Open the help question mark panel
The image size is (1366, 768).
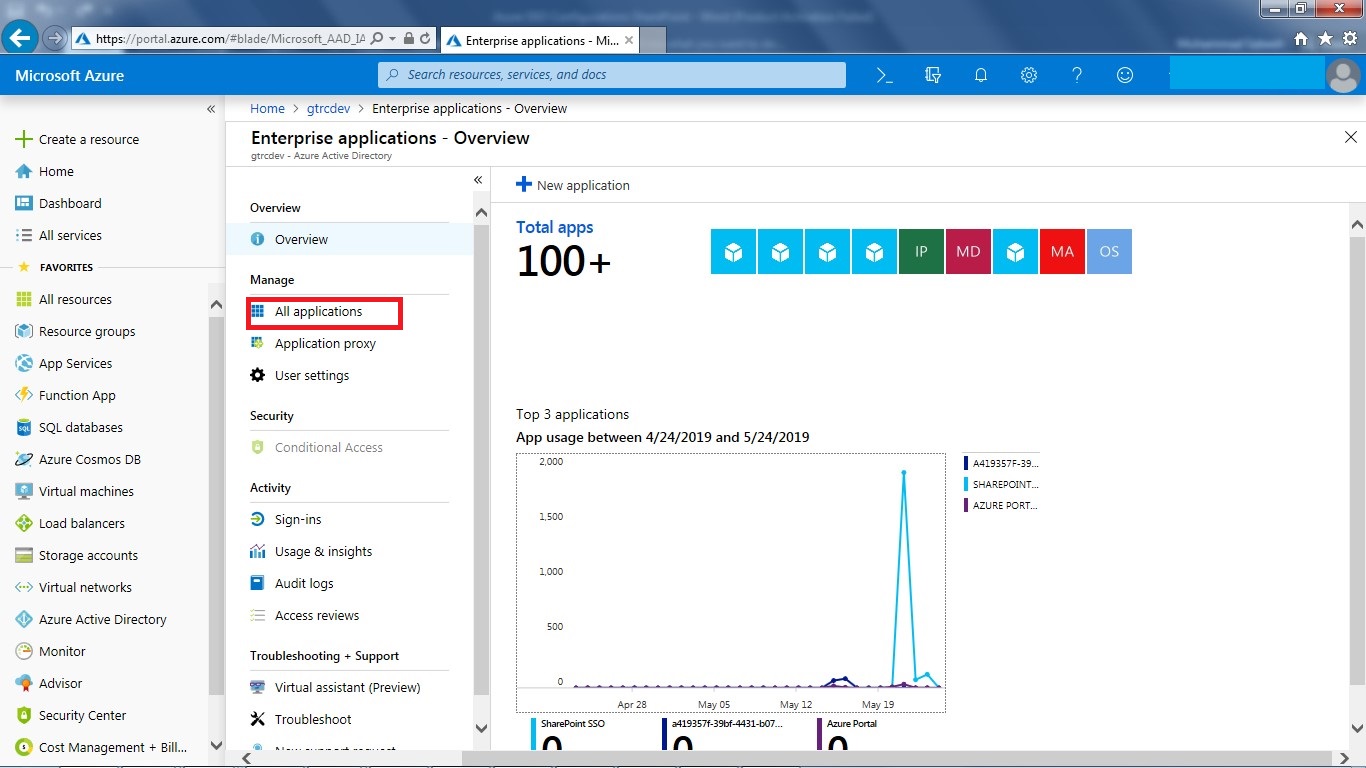coord(1076,75)
